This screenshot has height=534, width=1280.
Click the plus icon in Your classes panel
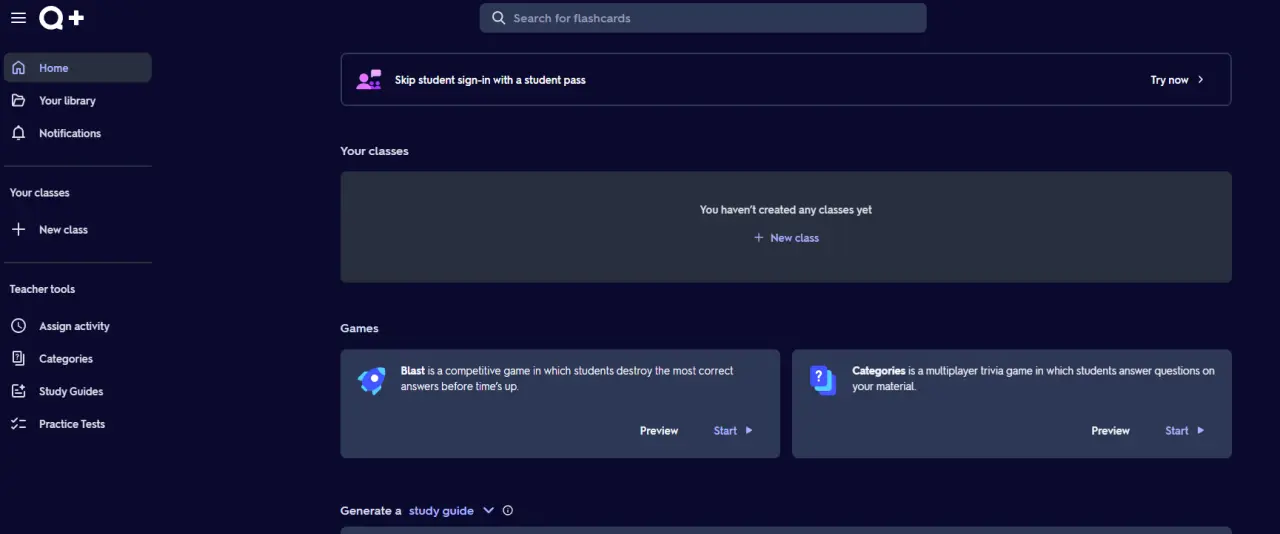pos(758,238)
